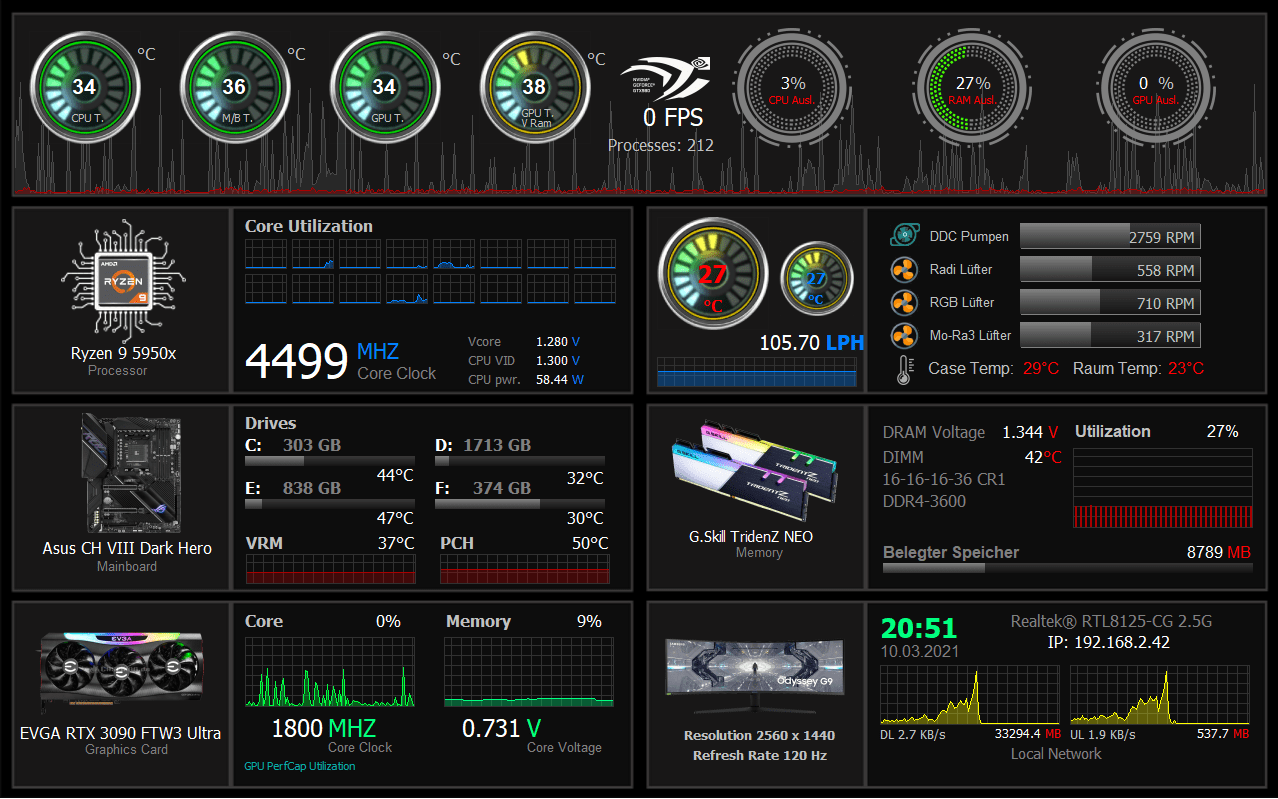Click the small blue 27°C water gauge
The height and width of the screenshot is (799, 1278).
tap(817, 279)
